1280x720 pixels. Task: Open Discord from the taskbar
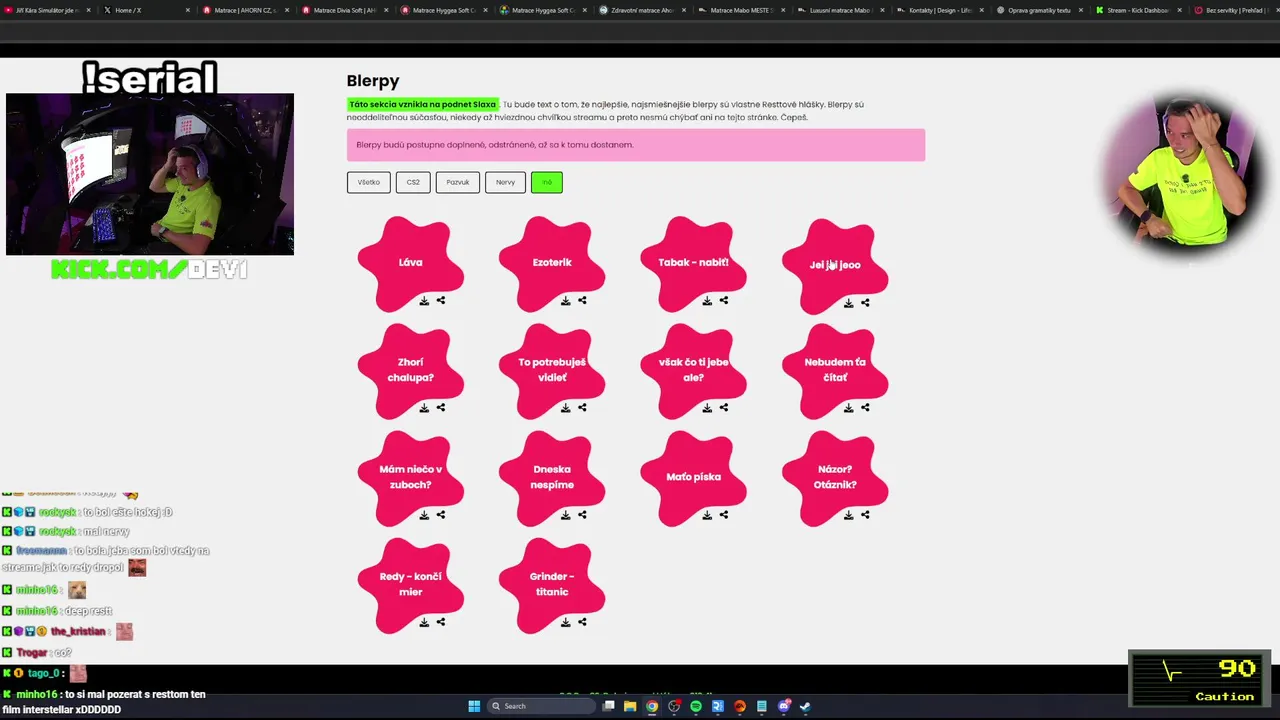tap(783, 706)
